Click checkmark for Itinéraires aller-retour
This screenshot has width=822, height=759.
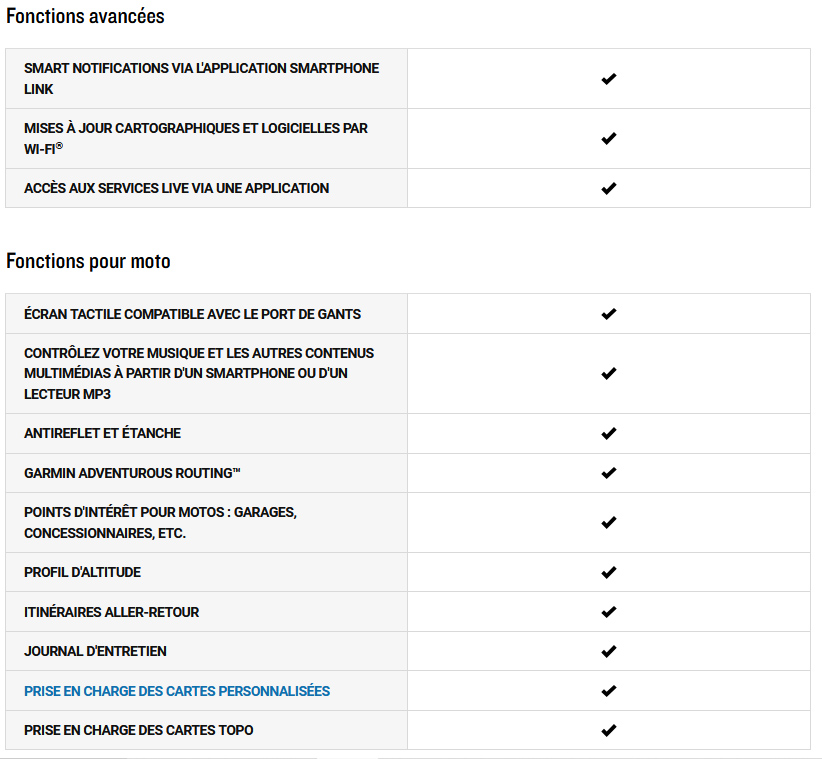coord(609,612)
